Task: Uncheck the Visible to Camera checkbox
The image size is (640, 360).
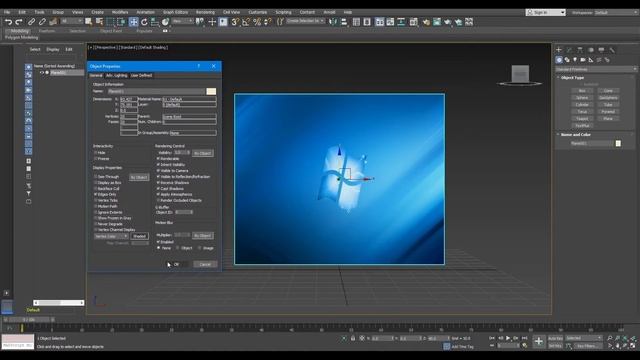Action: coord(158,171)
